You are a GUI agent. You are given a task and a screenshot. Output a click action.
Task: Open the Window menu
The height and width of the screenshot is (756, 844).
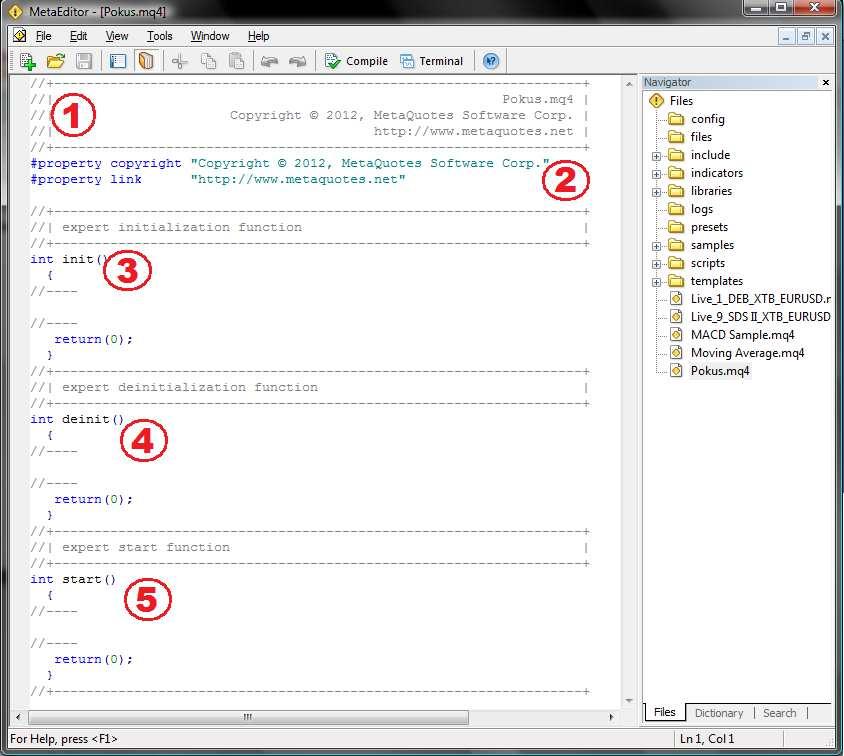tap(210, 36)
